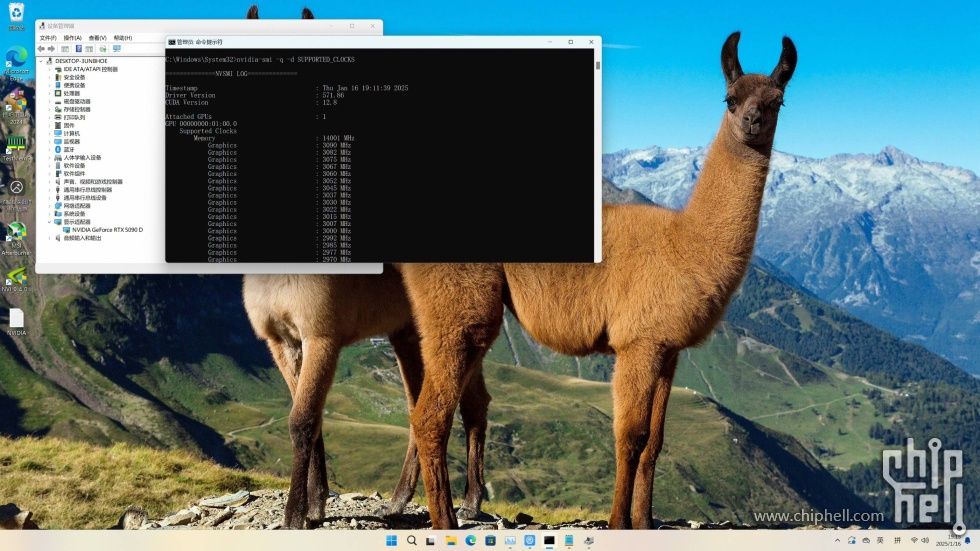Open File Explorer from the taskbar
980x551 pixels.
(x=451, y=540)
